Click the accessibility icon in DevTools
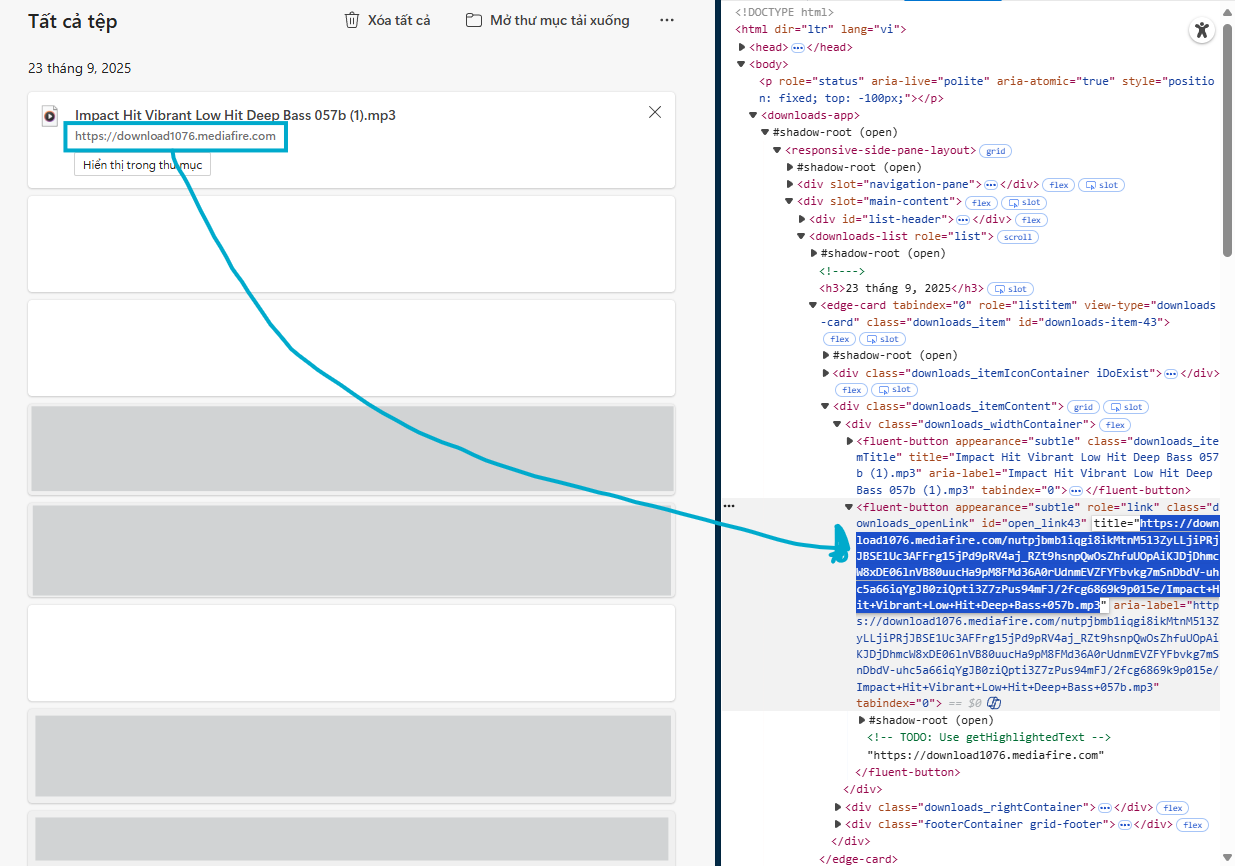 [1202, 31]
